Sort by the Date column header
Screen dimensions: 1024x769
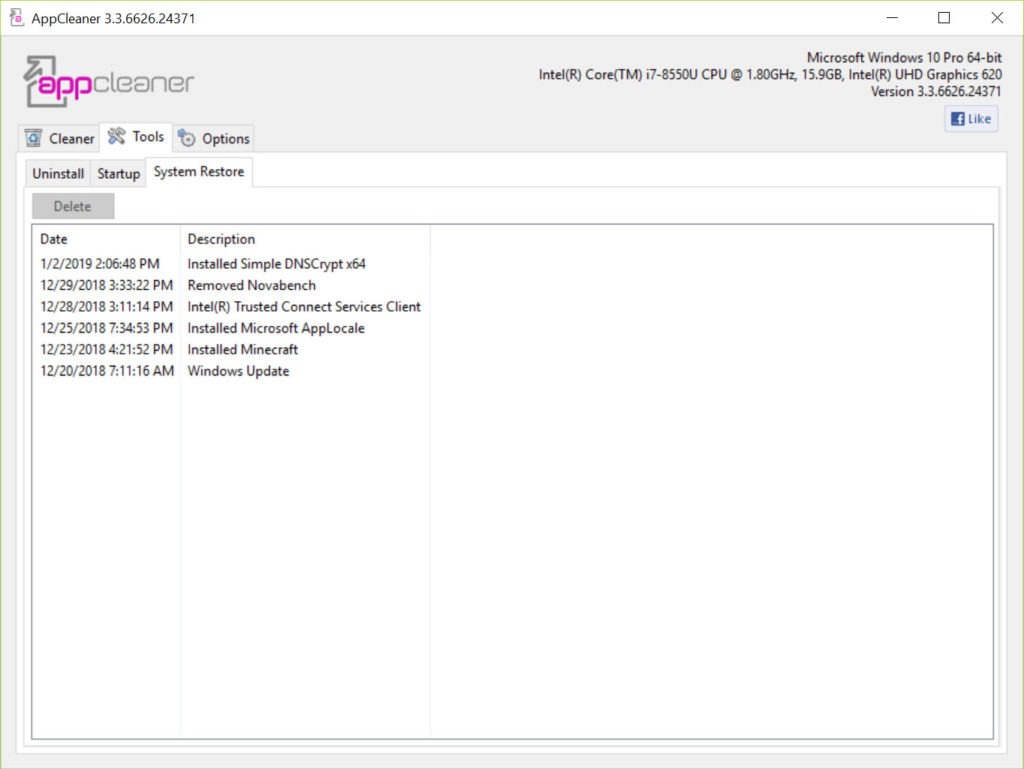point(106,239)
